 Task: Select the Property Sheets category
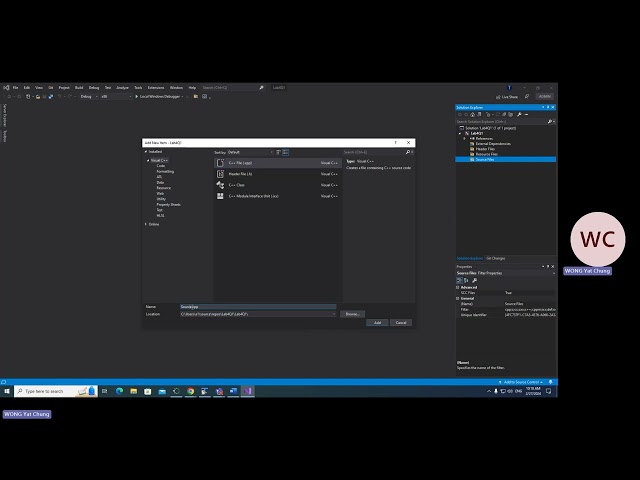coord(168,204)
